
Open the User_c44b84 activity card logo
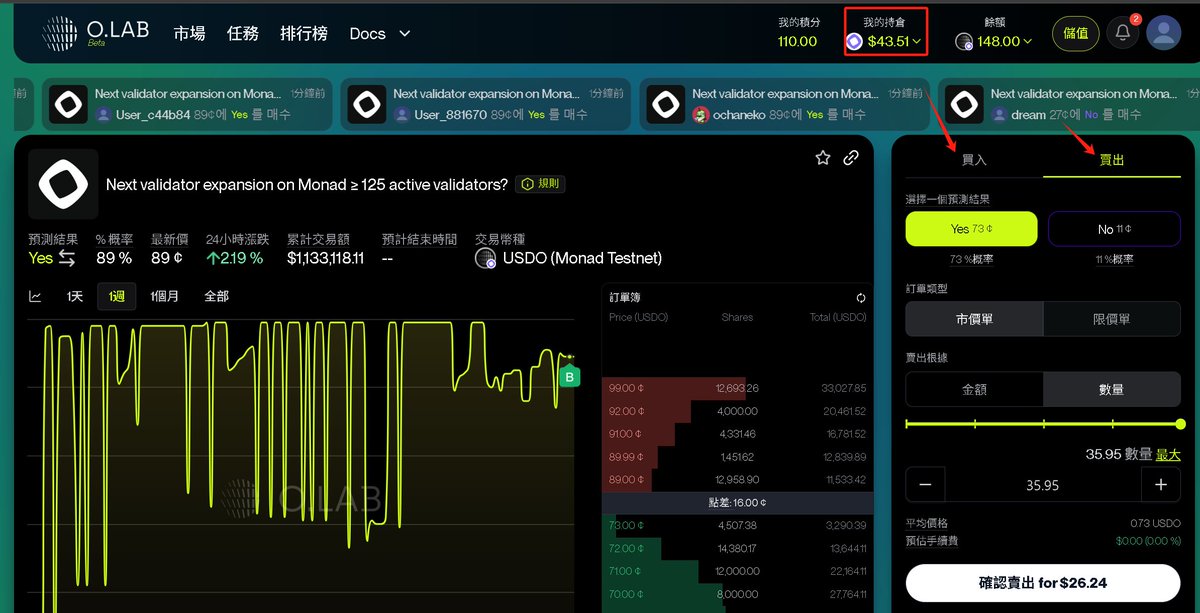(70, 104)
